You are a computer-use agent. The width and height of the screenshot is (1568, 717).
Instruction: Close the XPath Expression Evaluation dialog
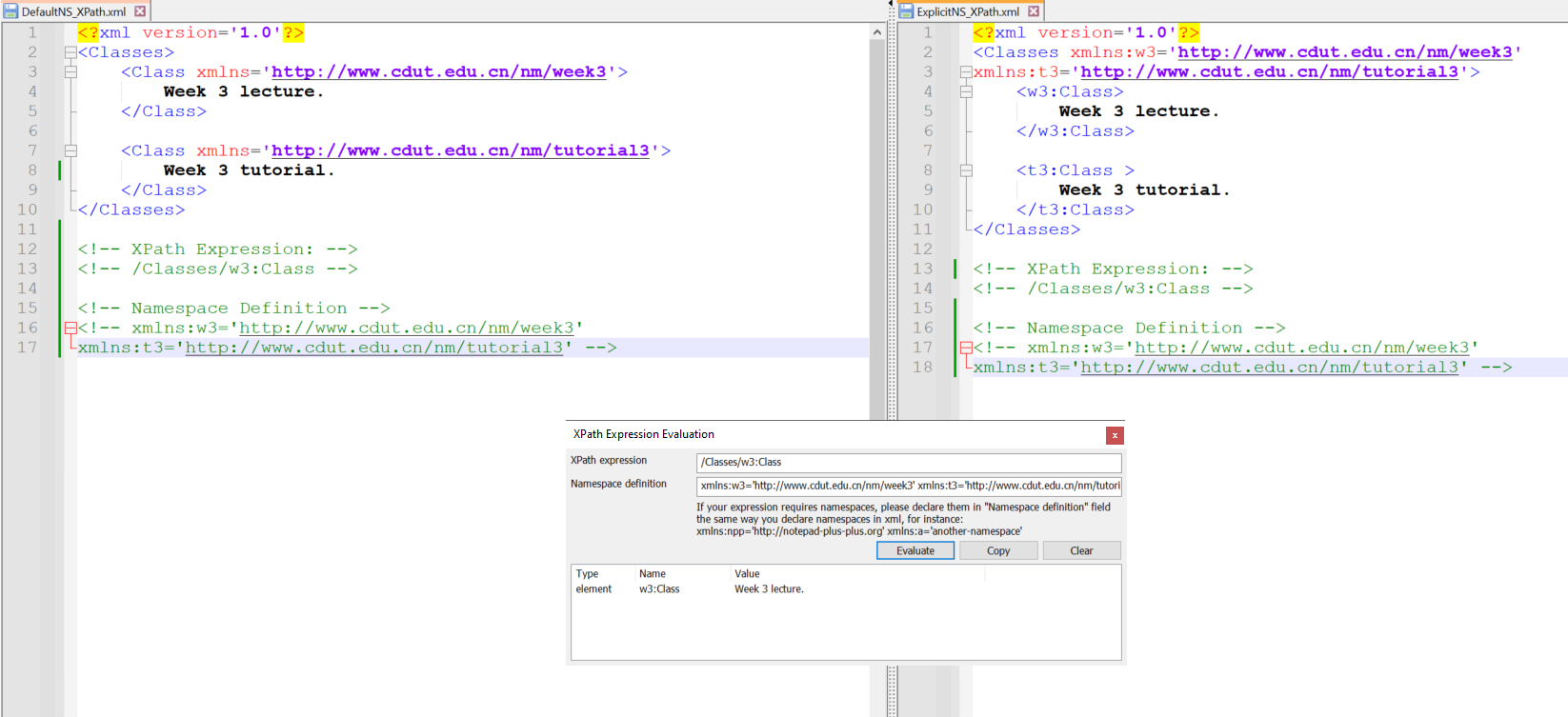click(1115, 435)
